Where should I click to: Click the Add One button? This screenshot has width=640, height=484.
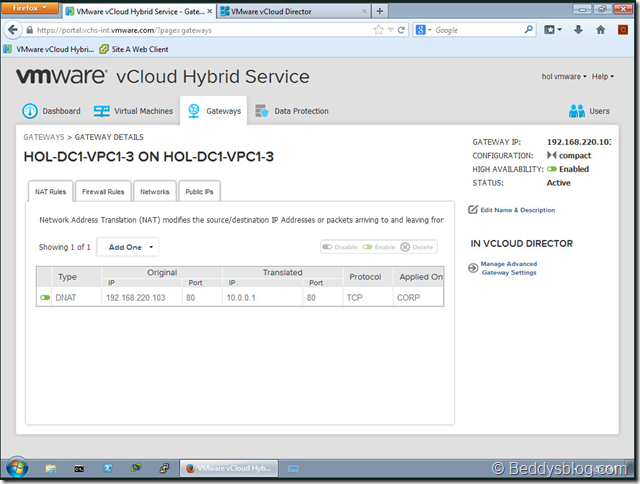coord(125,247)
